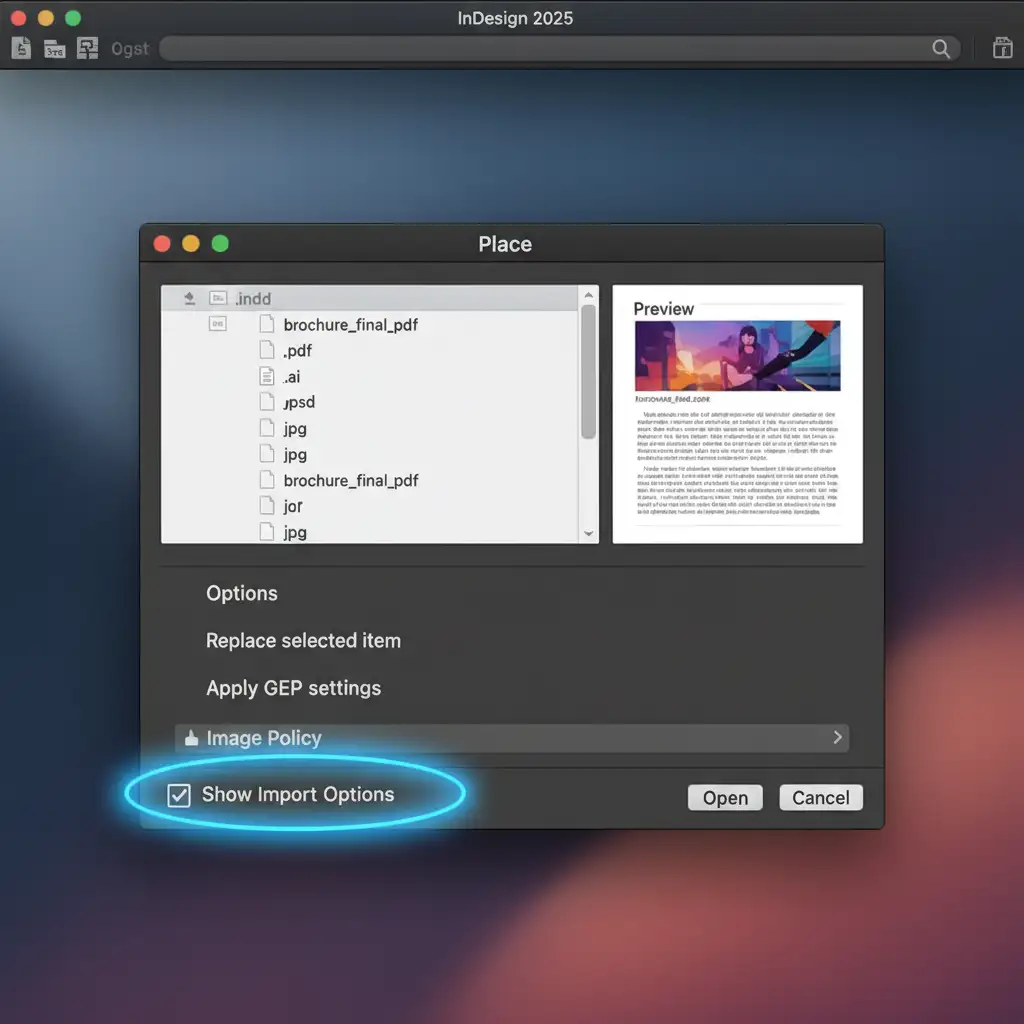Click the panel icon at the toolbar's far right
1024x1024 pixels.
coord(1002,48)
